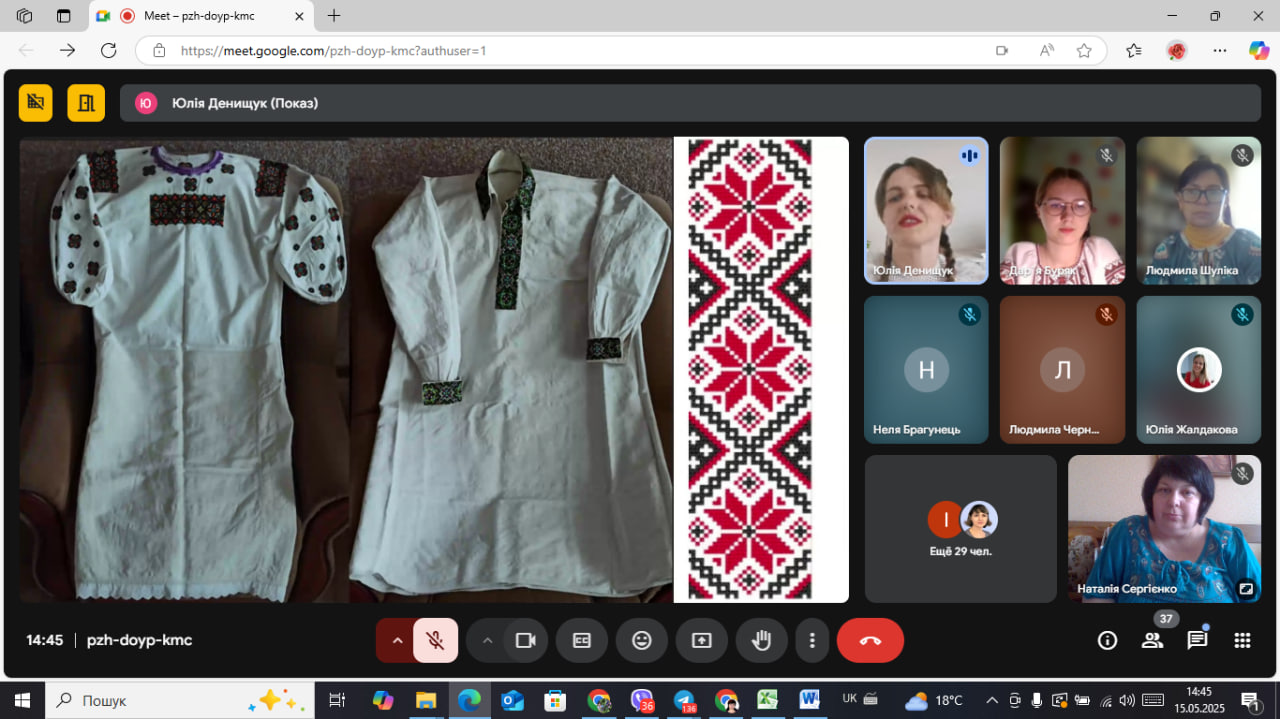Open the meeting details info icon

tap(1107, 641)
